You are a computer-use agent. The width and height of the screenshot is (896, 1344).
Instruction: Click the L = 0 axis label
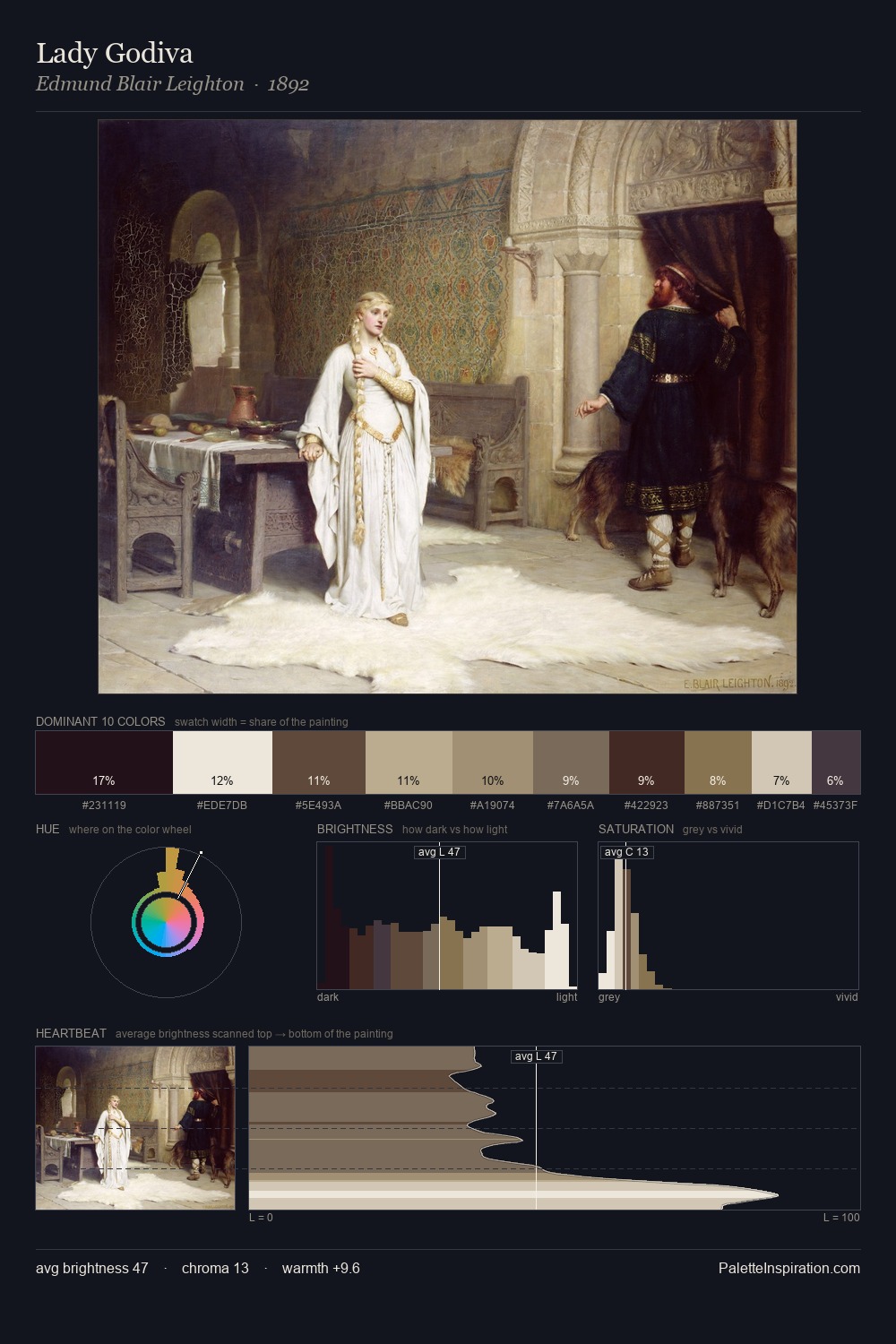(261, 1218)
